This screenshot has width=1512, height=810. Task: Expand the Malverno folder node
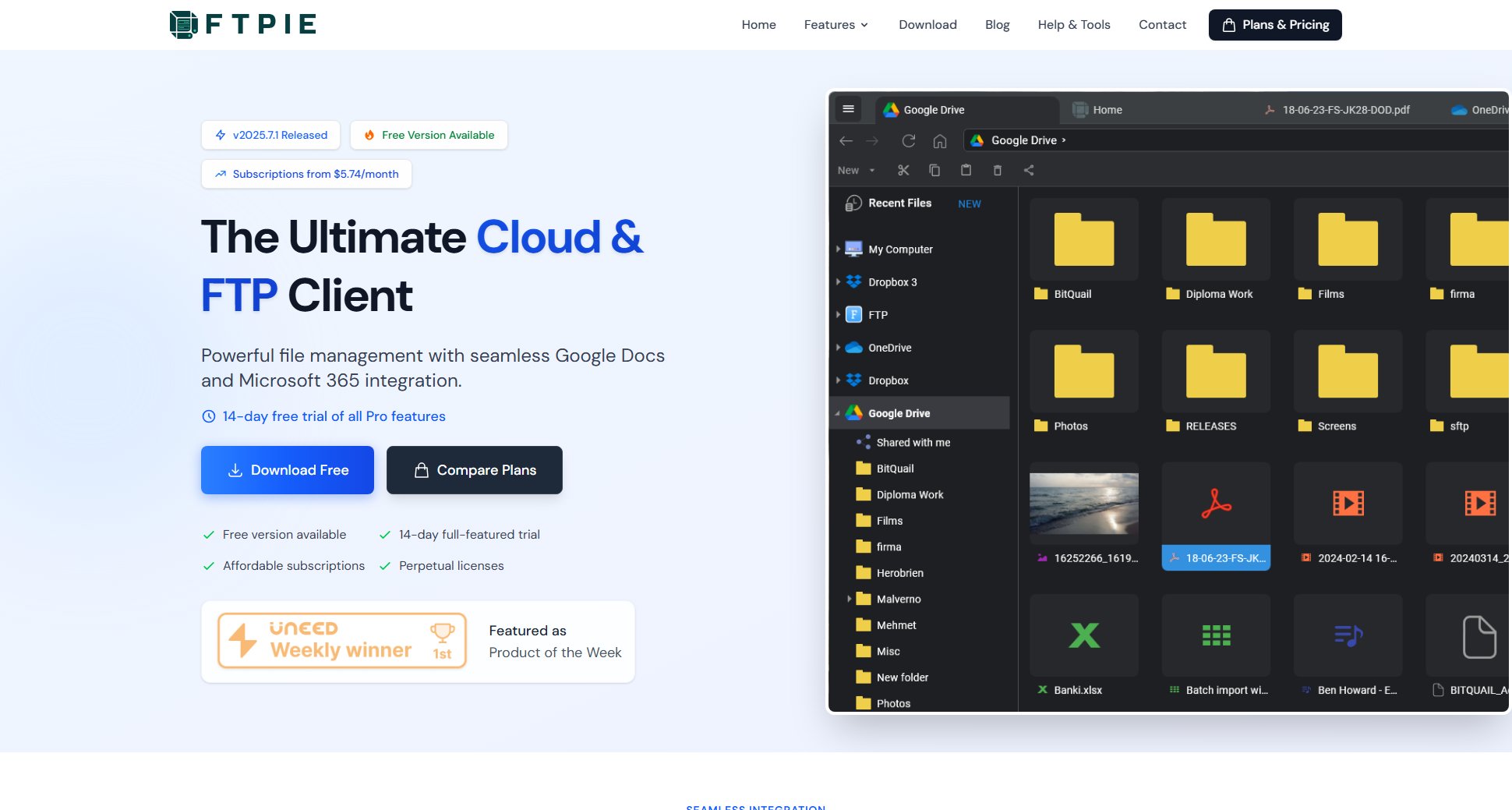850,599
